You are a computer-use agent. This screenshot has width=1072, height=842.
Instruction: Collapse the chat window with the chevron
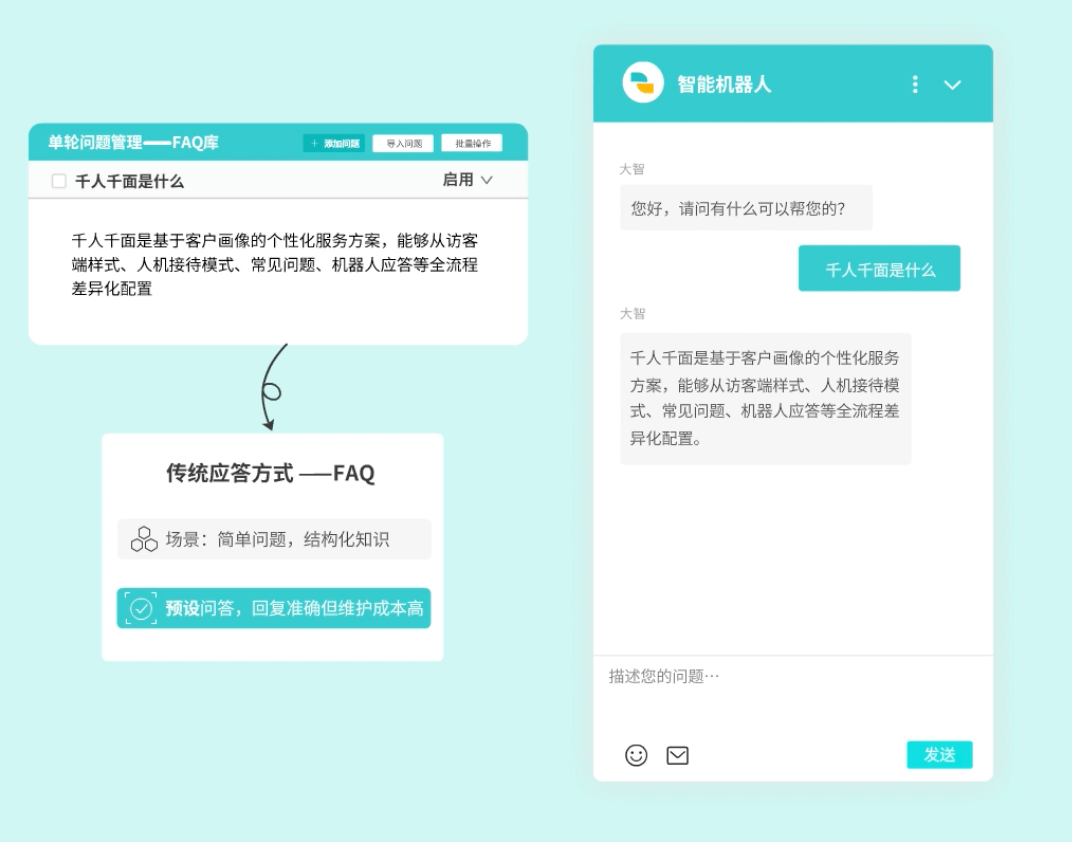[x=952, y=85]
